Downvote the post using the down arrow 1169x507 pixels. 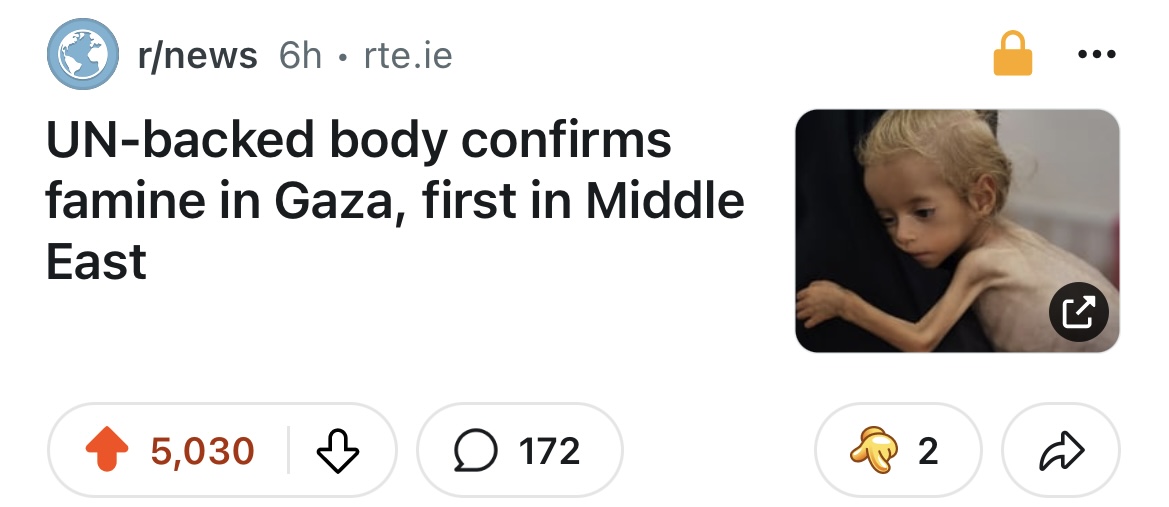click(x=335, y=451)
